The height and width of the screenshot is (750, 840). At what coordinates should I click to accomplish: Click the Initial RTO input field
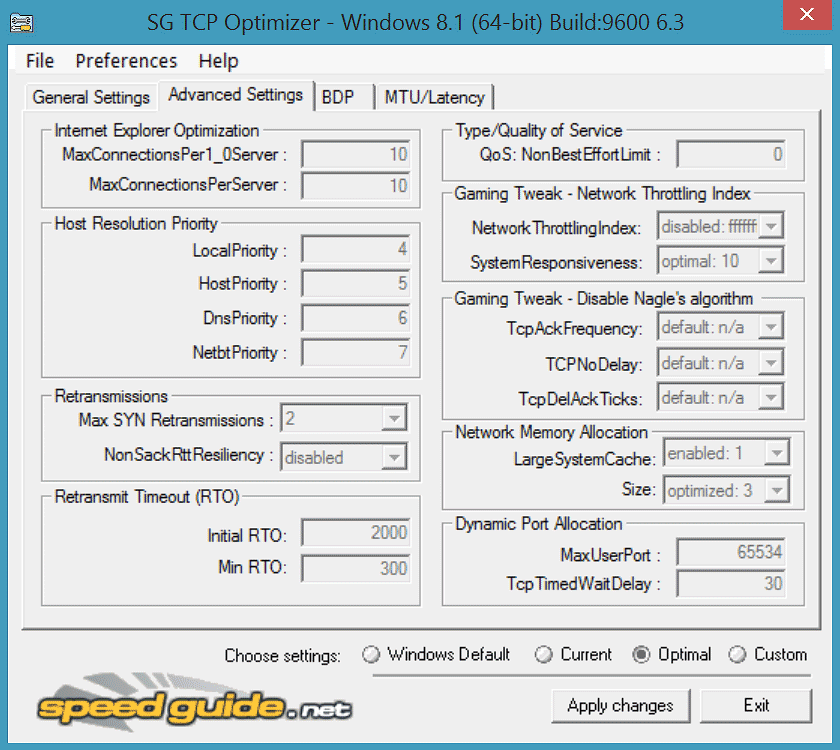[356, 532]
